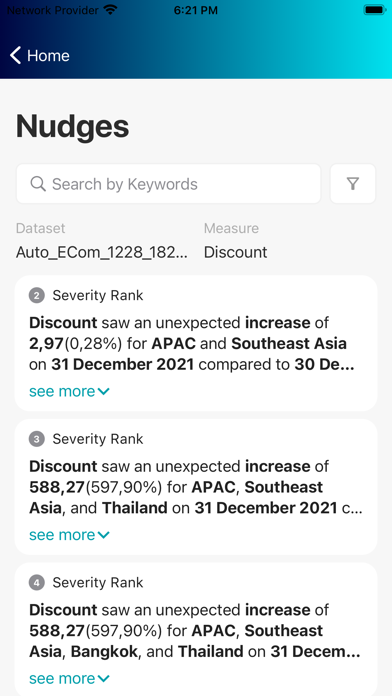Expand see more on Bangkok nudge
Viewport: 392px width, 696px height.
pos(69,679)
